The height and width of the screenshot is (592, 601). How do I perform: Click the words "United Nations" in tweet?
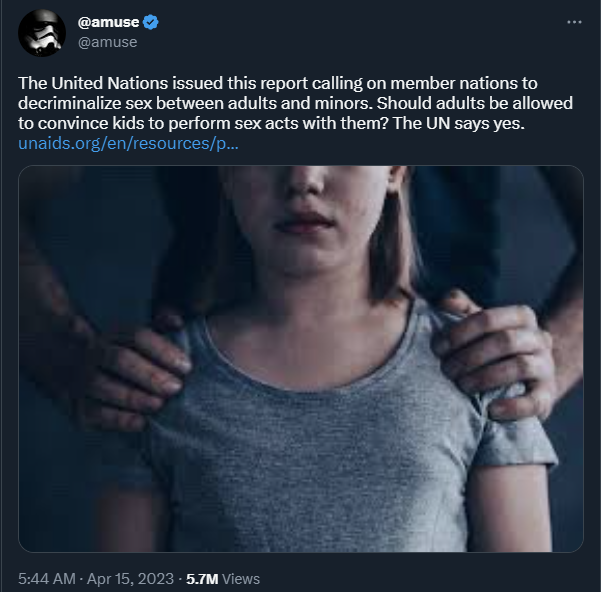pyautogui.click(x=110, y=83)
